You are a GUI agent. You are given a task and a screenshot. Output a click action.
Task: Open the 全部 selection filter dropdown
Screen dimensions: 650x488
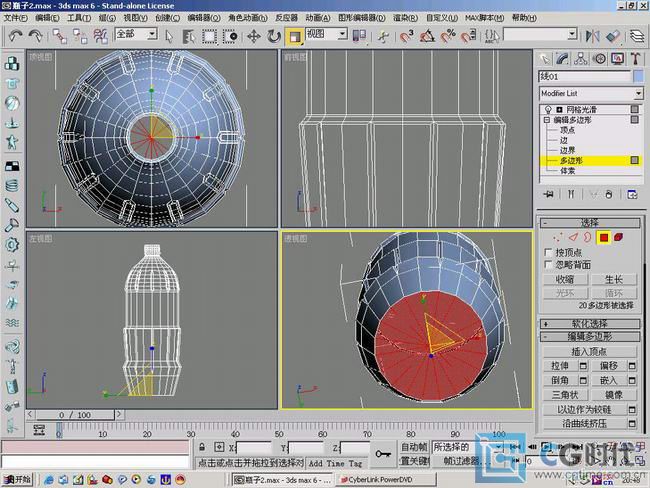[x=152, y=34]
